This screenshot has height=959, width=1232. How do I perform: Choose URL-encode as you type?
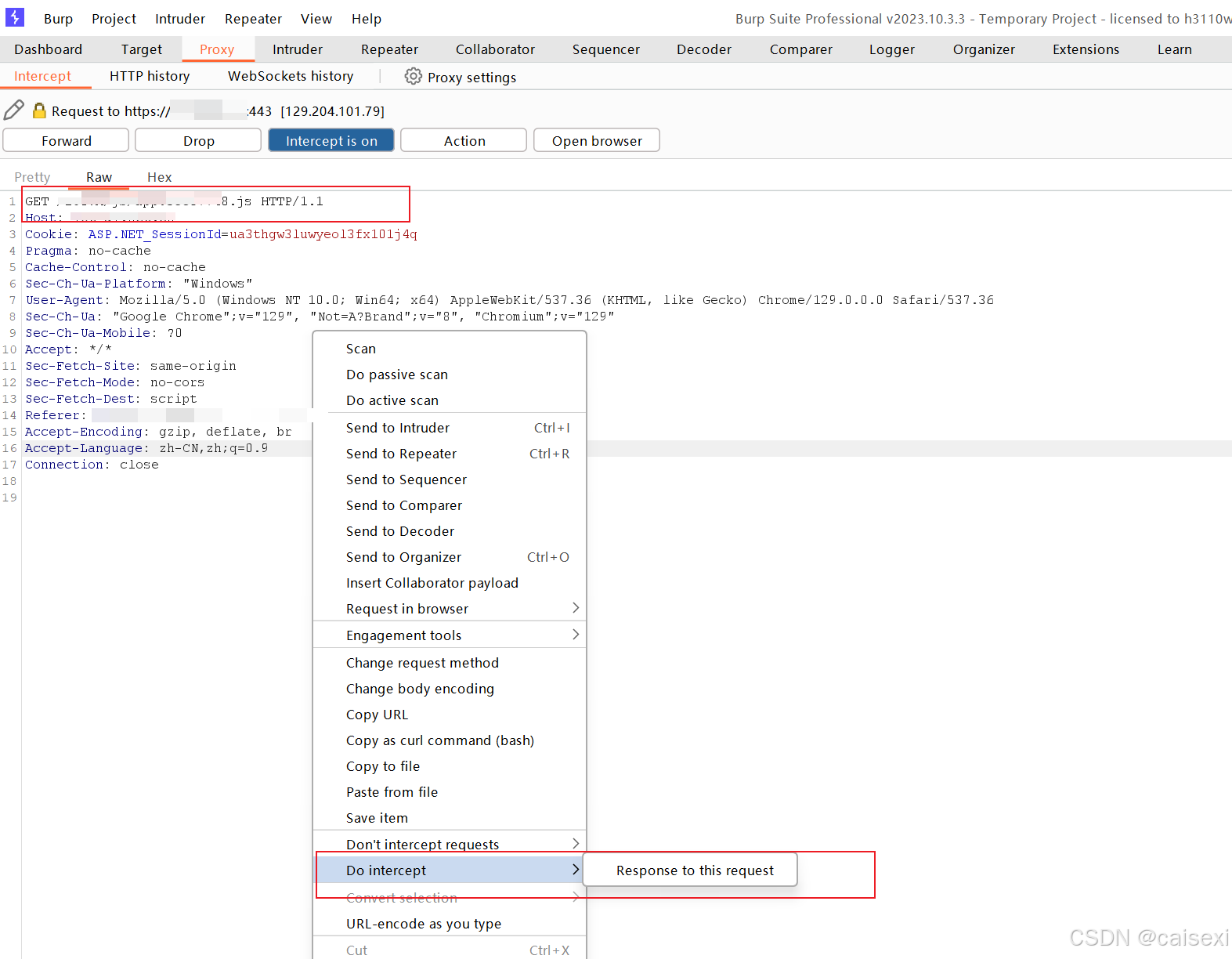450,924
